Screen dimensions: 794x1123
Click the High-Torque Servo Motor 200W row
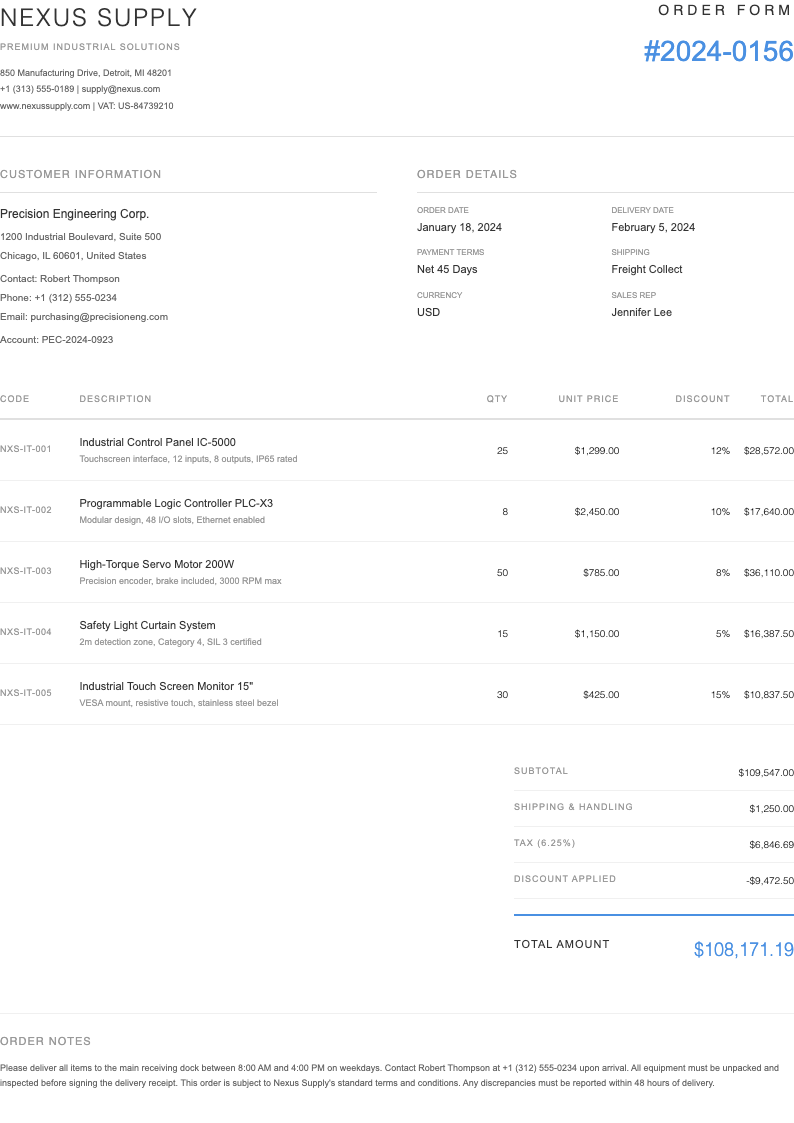(x=157, y=564)
